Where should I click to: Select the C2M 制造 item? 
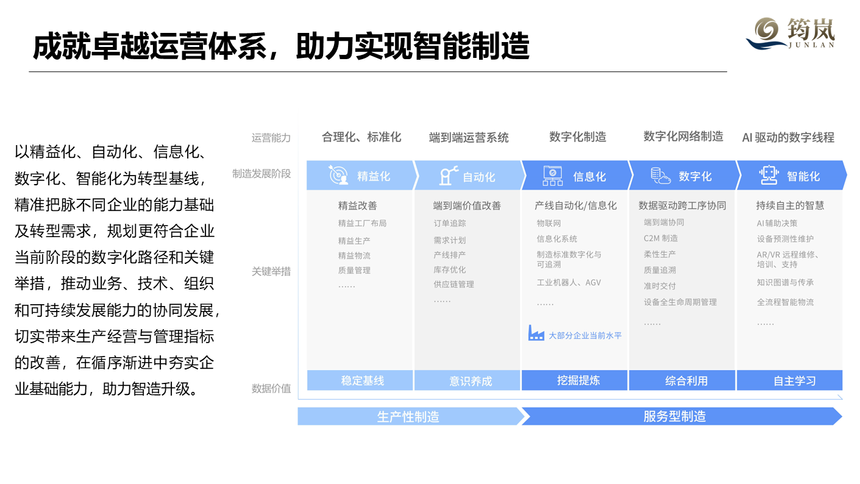point(660,238)
